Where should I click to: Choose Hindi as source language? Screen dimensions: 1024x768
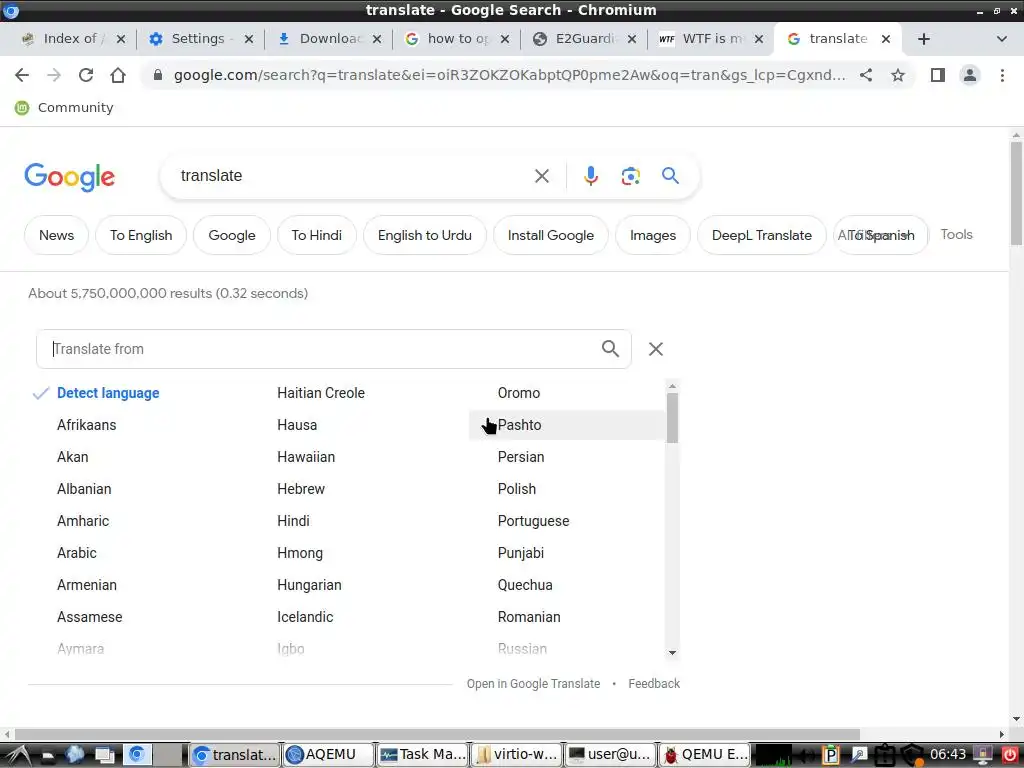tap(293, 521)
